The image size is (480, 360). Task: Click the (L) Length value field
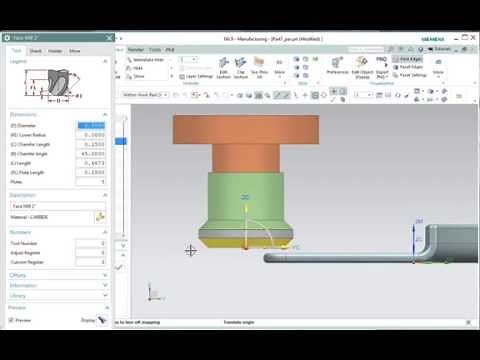pyautogui.click(x=91, y=163)
